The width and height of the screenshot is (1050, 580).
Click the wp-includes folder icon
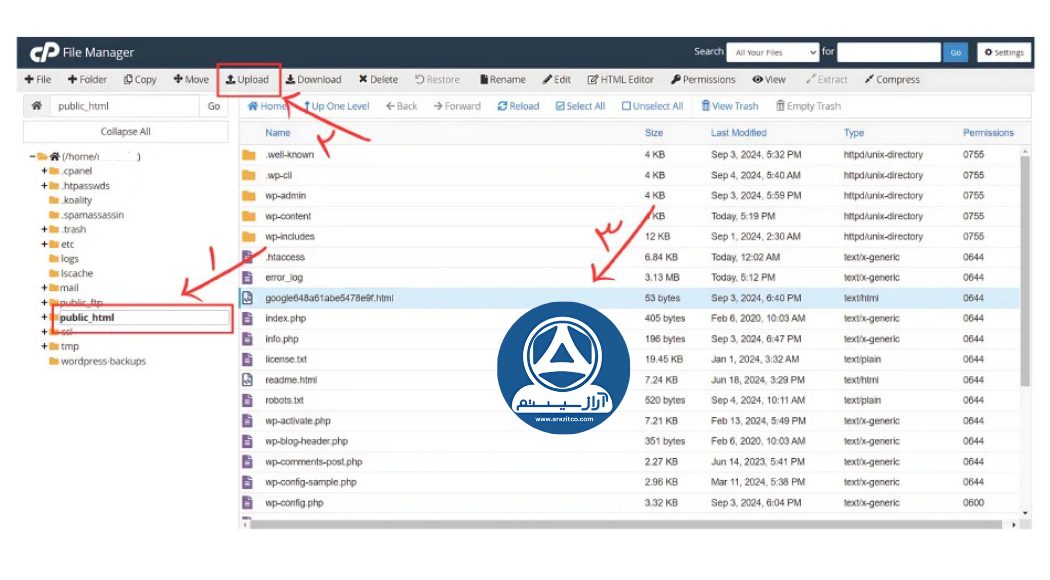pyautogui.click(x=249, y=236)
